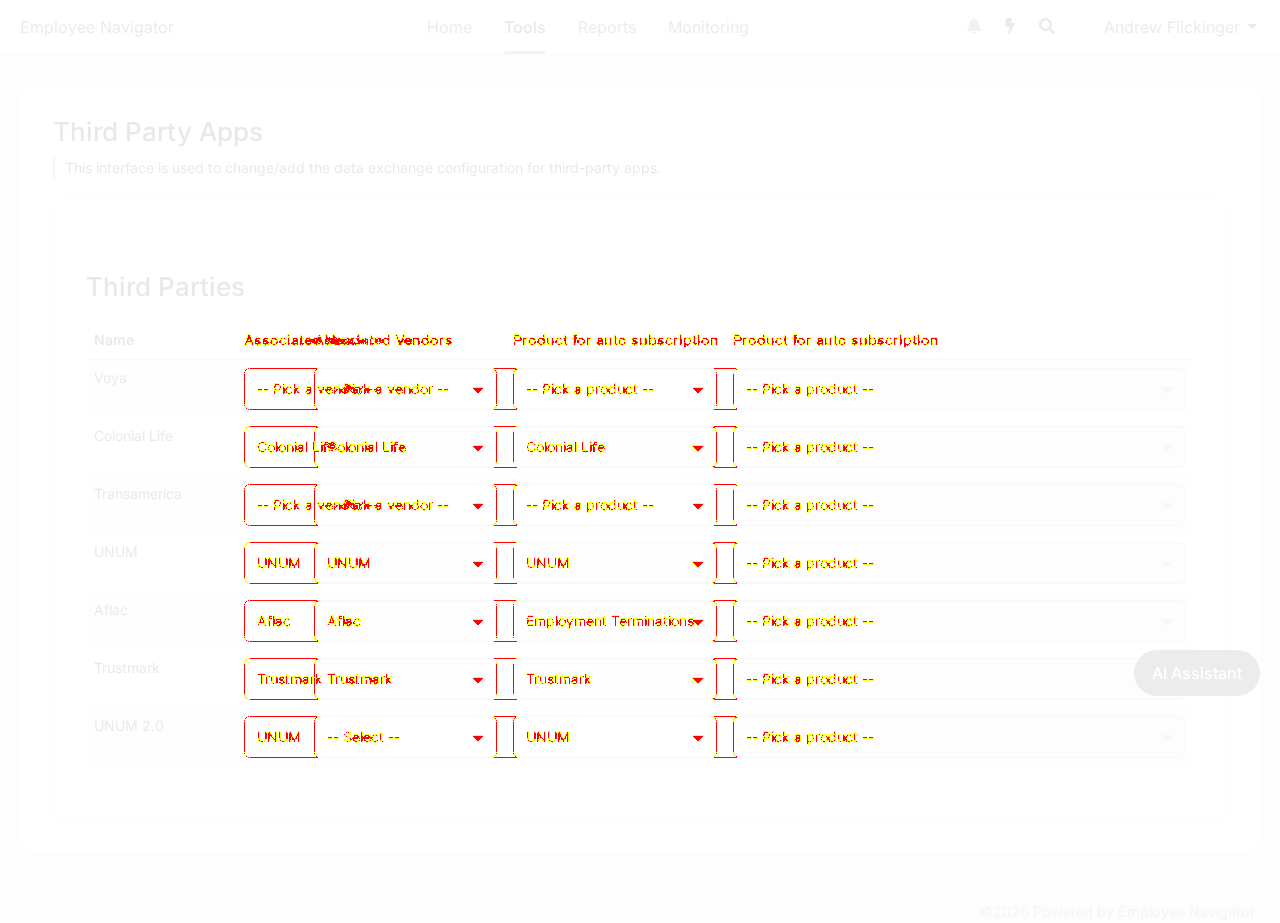The height and width of the screenshot is (923, 1280).
Task: Click the Third Party Apps page heading
Action: pyautogui.click(x=158, y=132)
